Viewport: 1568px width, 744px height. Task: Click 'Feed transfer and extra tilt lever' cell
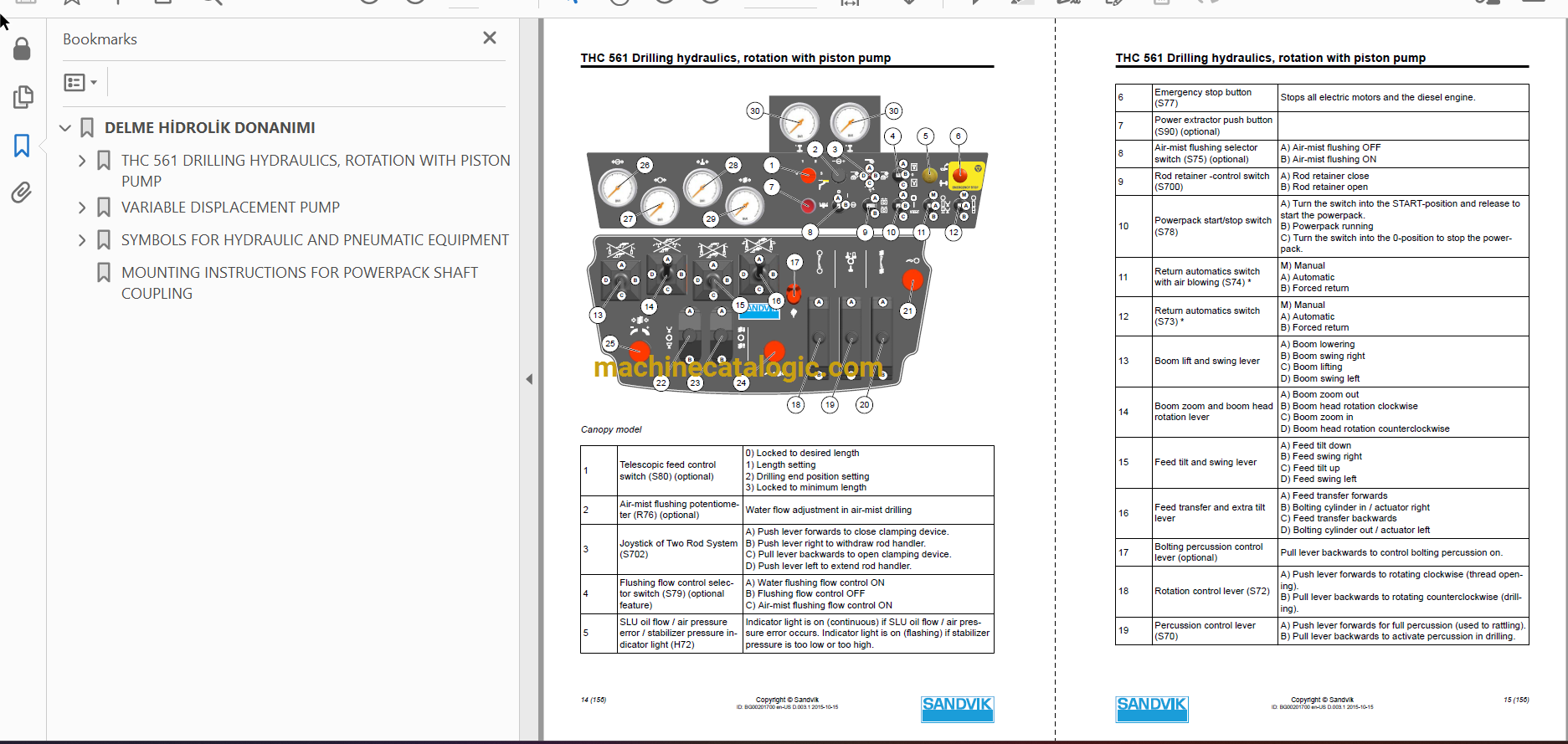[x=1214, y=513]
